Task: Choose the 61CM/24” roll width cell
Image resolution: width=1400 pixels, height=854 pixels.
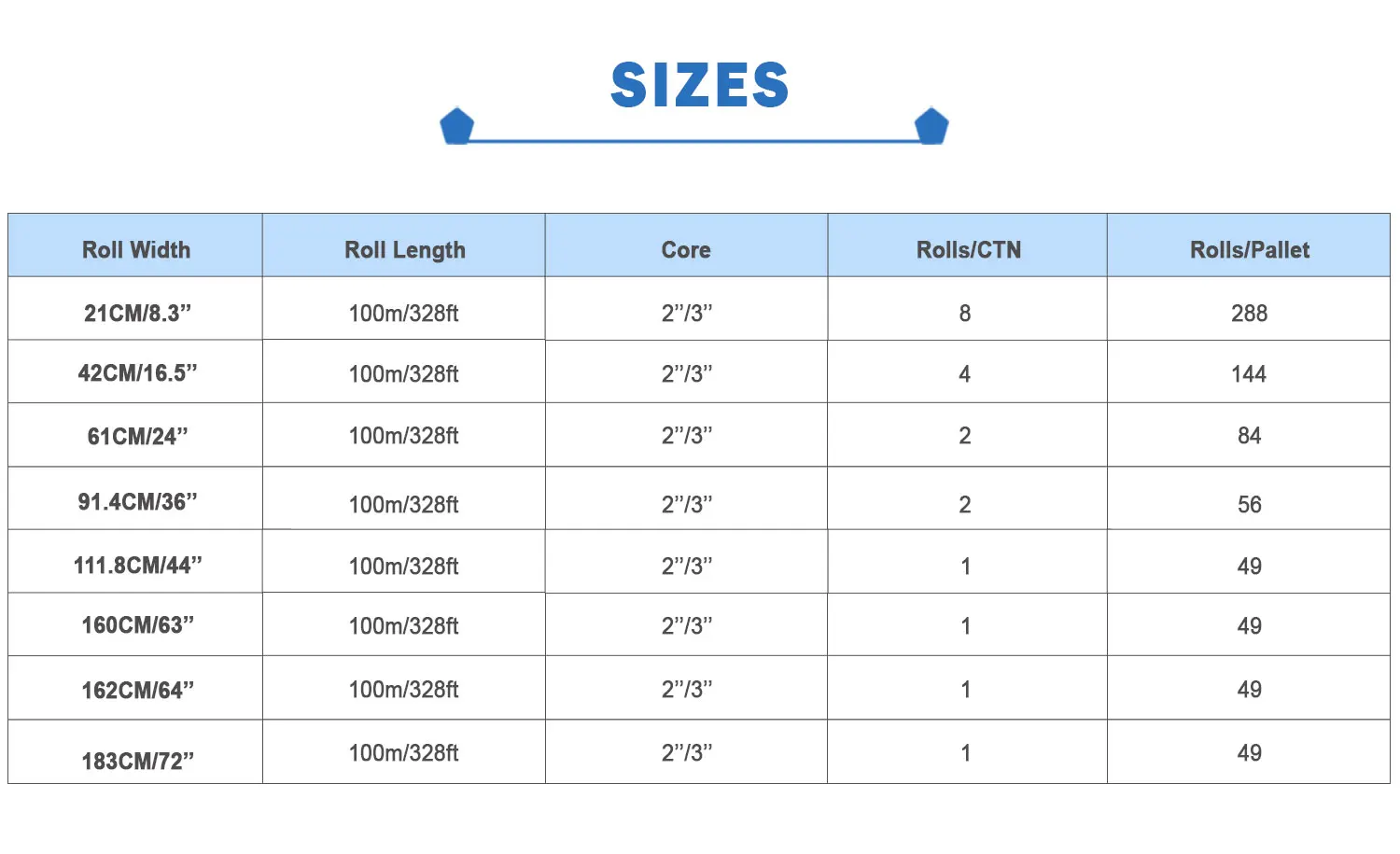Action: (x=137, y=437)
